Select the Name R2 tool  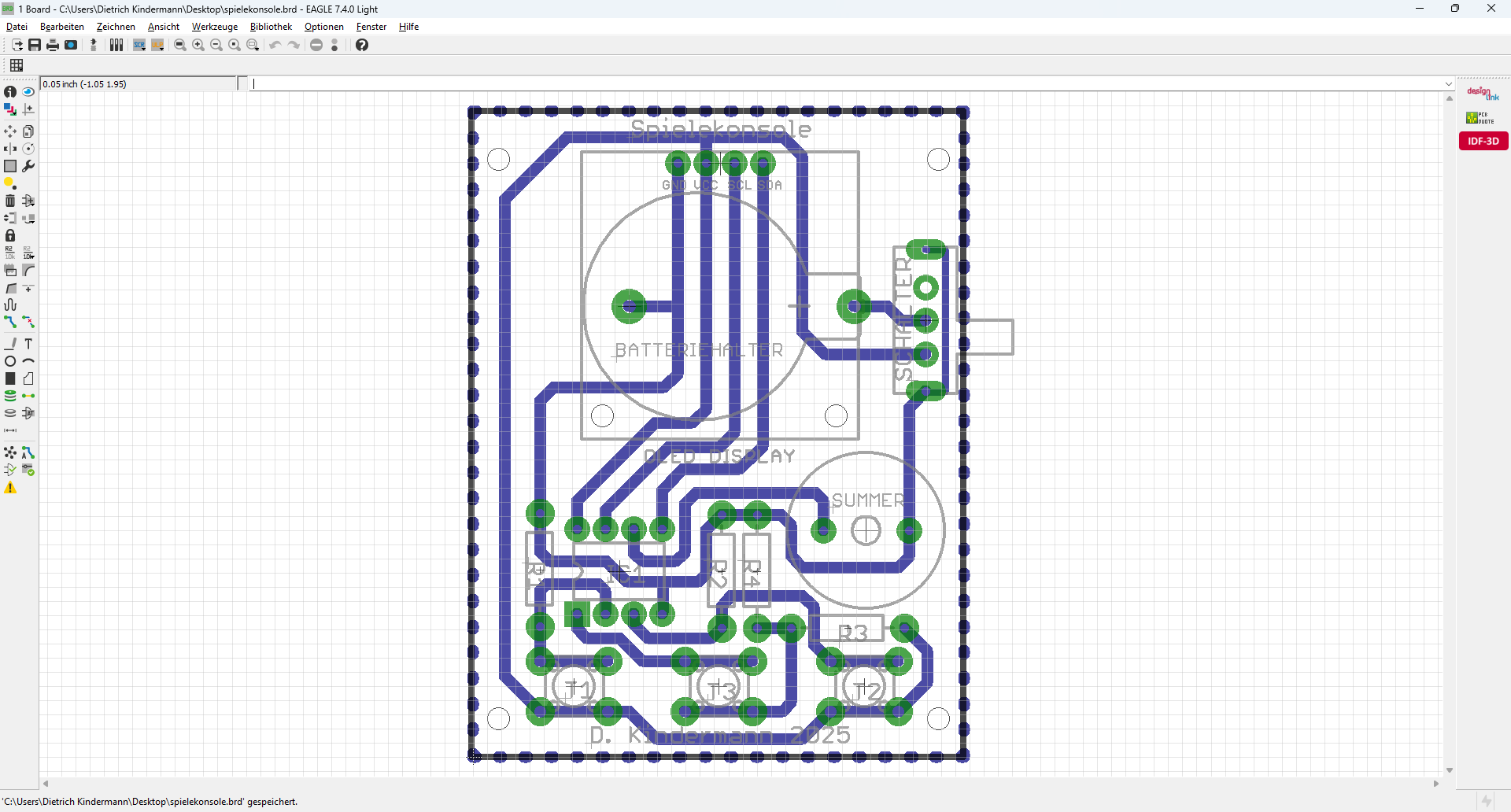click(10, 253)
